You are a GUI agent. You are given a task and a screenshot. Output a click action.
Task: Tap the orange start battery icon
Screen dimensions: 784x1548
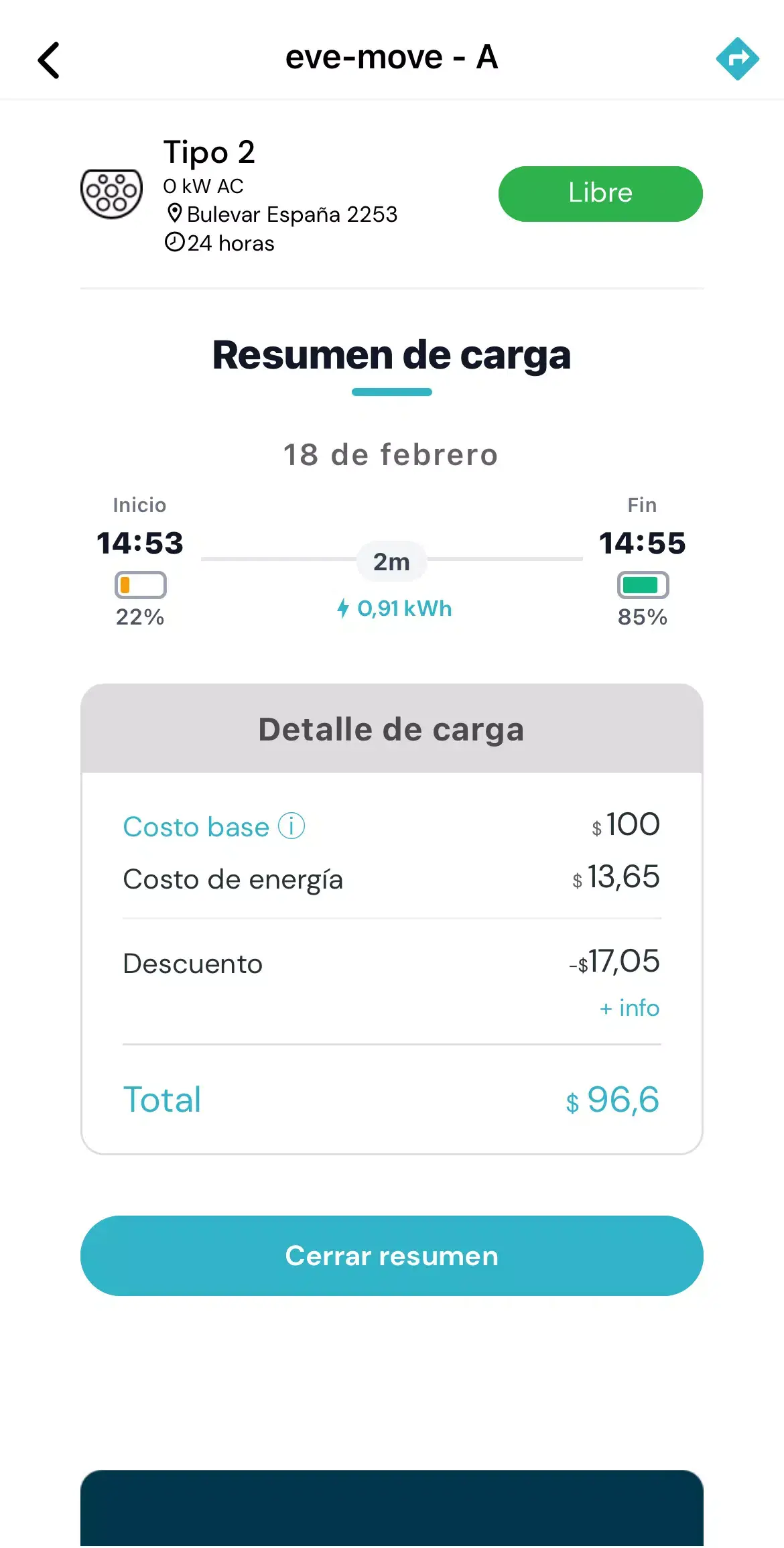pos(140,585)
